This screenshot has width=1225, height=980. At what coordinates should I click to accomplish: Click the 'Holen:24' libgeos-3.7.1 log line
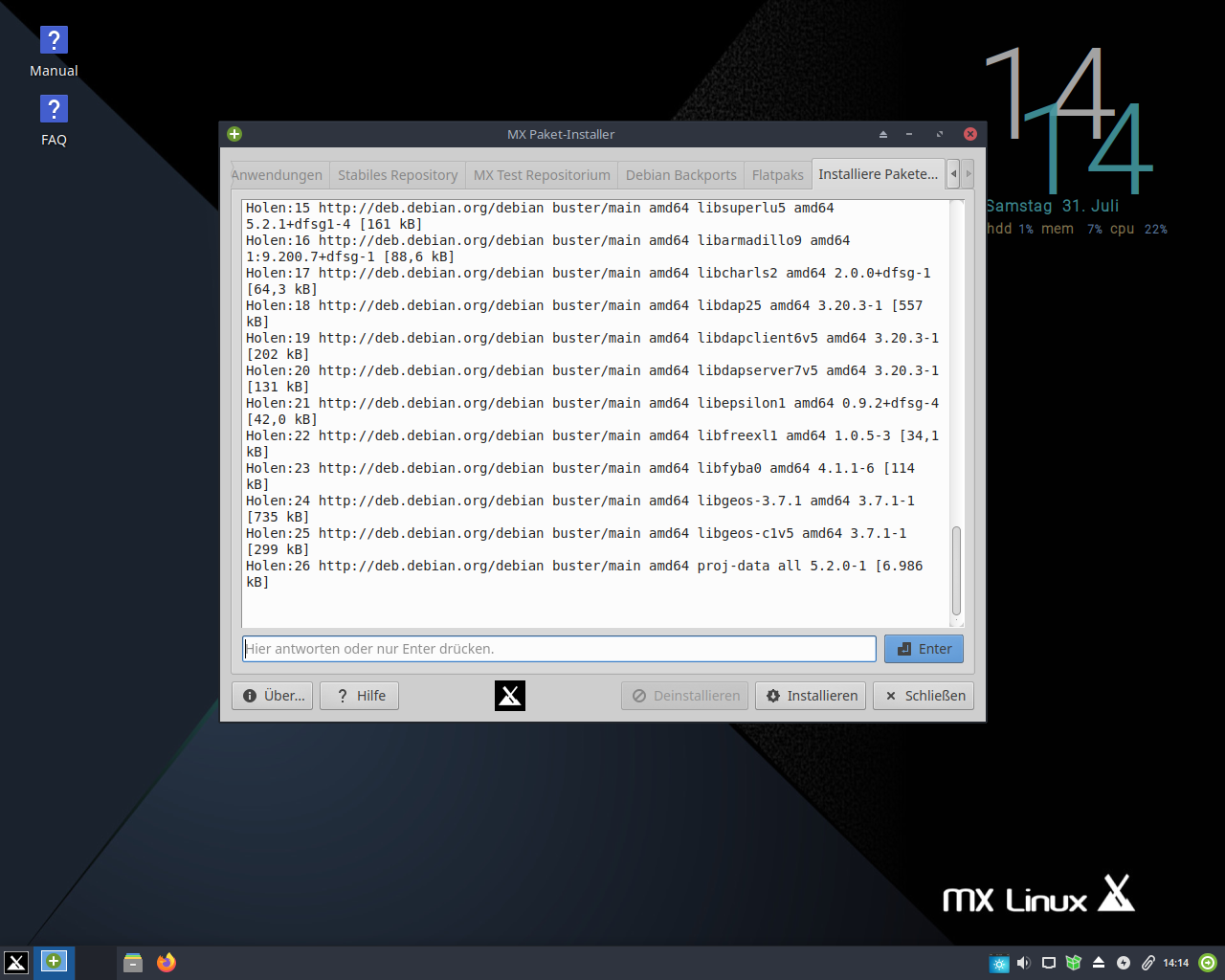point(581,509)
